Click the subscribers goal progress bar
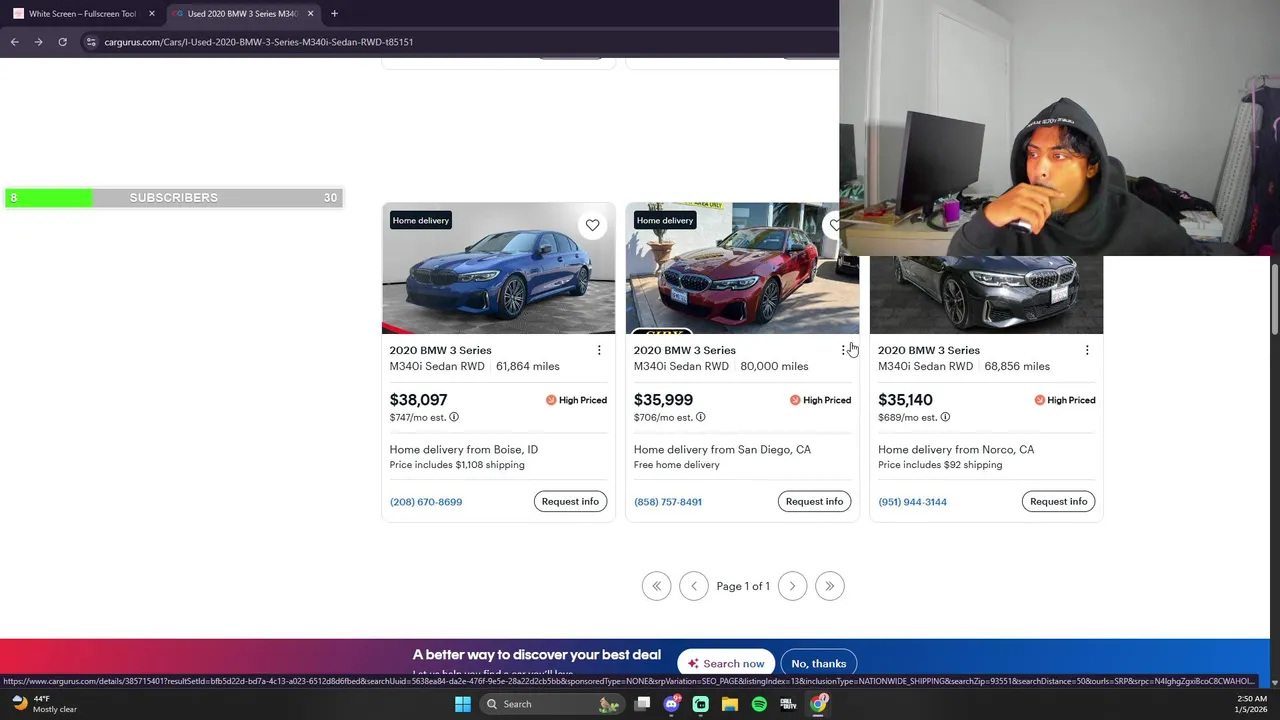1280x720 pixels. click(x=174, y=198)
